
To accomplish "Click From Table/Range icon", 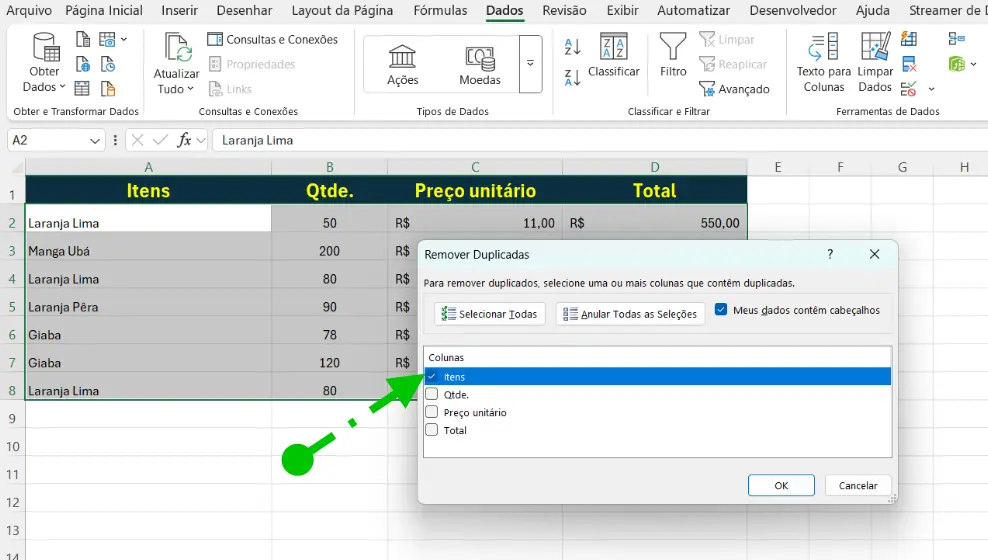I will 82,89.
